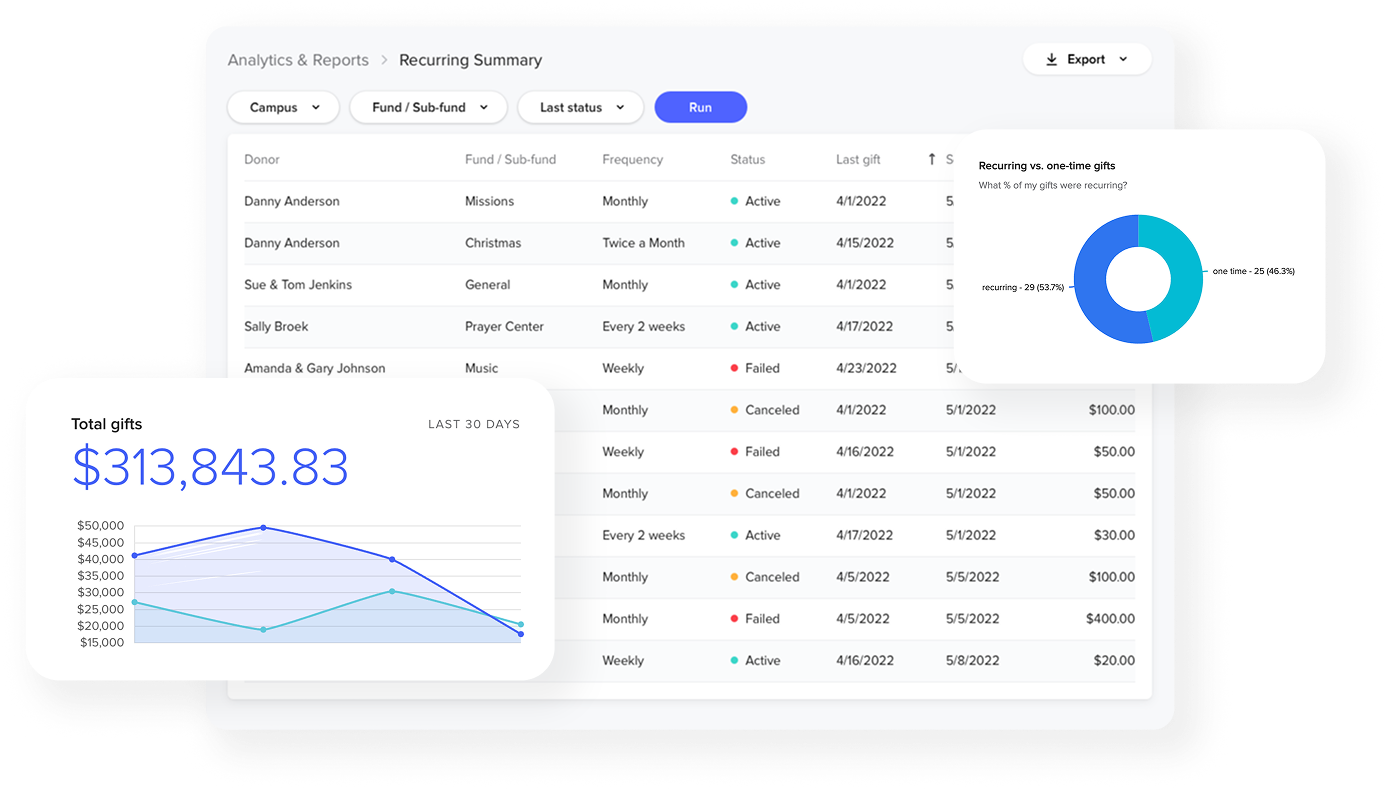
Task: Click the Missions fund cell
Action: (490, 202)
